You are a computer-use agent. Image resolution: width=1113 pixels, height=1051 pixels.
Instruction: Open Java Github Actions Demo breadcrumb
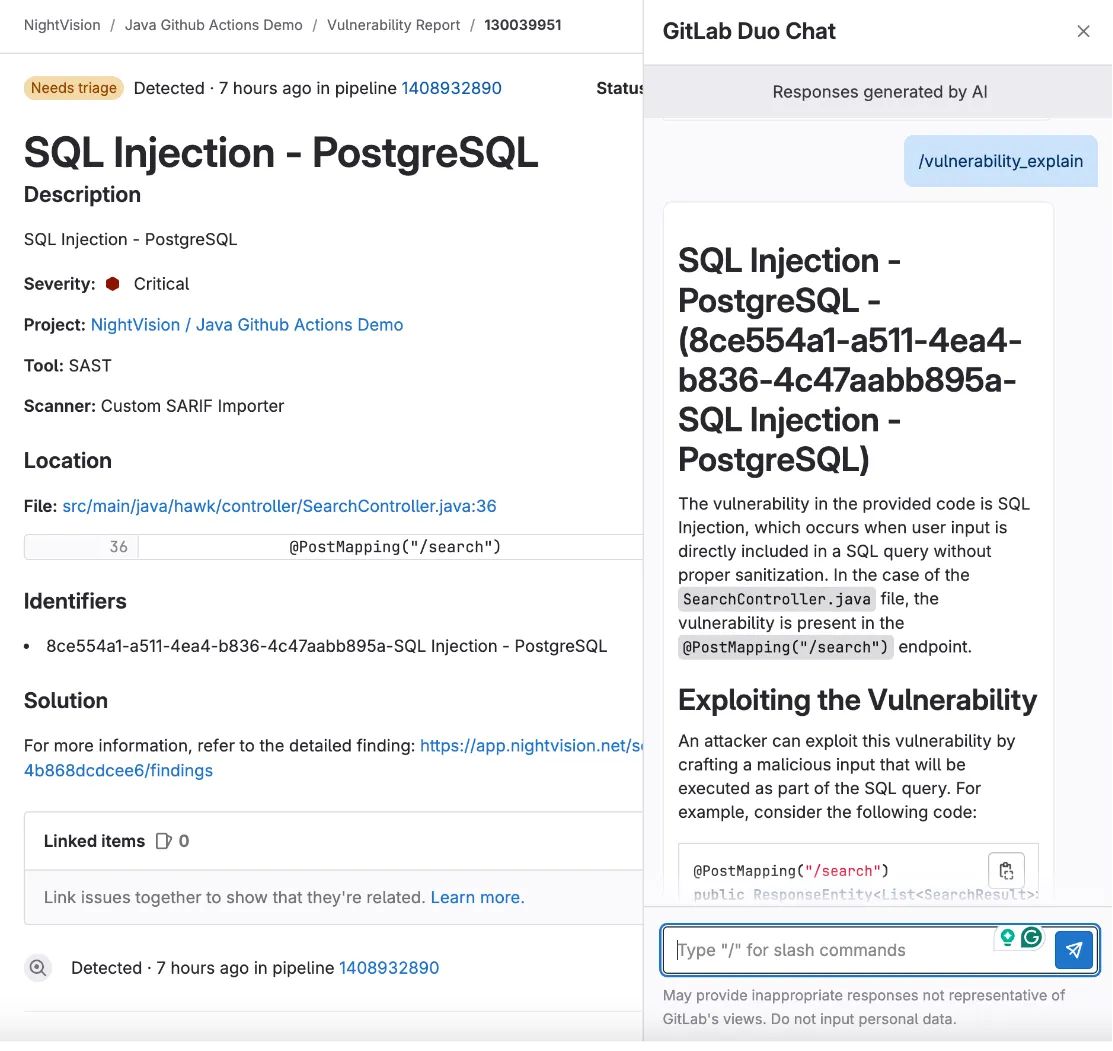[x=214, y=25]
